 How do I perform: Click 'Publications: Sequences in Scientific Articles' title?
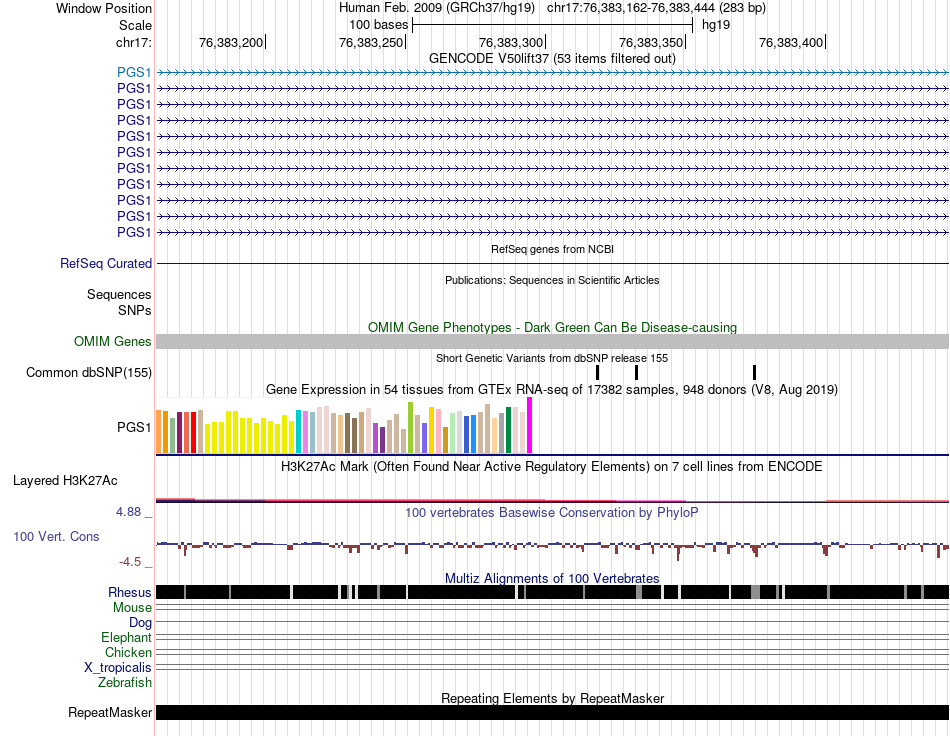[x=552, y=280]
